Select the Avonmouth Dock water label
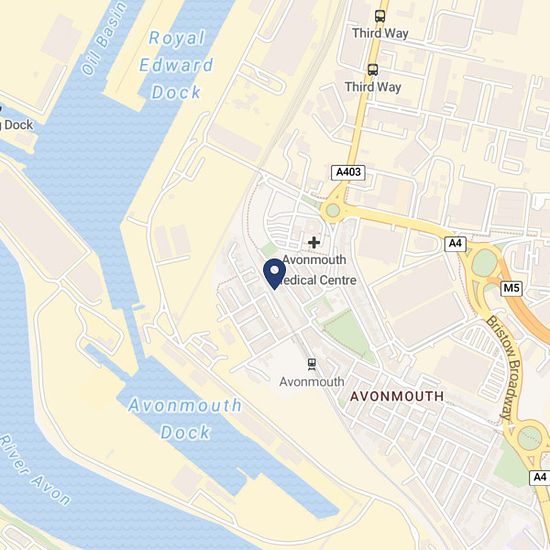Viewport: 550px width, 550px height. tap(185, 419)
